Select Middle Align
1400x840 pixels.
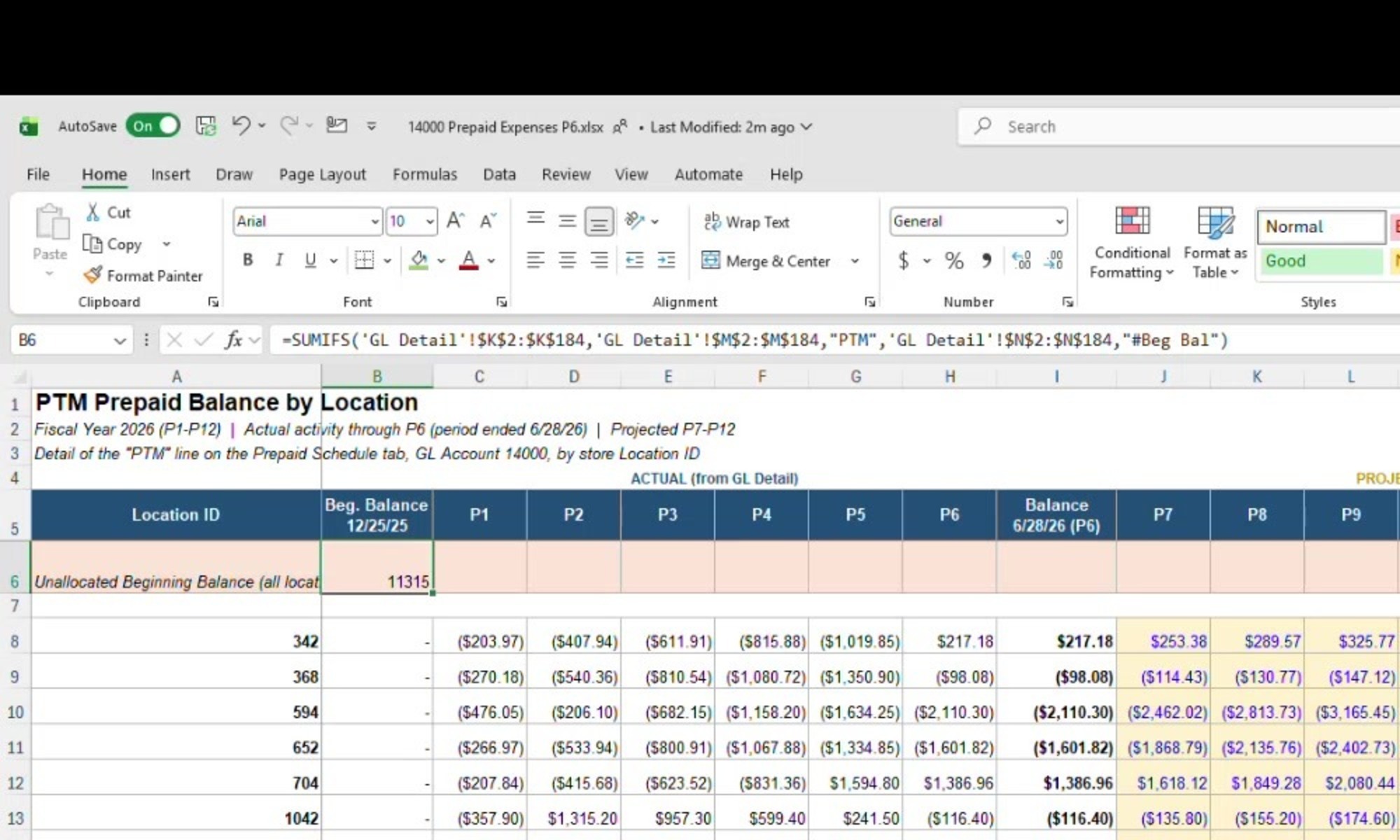click(567, 221)
